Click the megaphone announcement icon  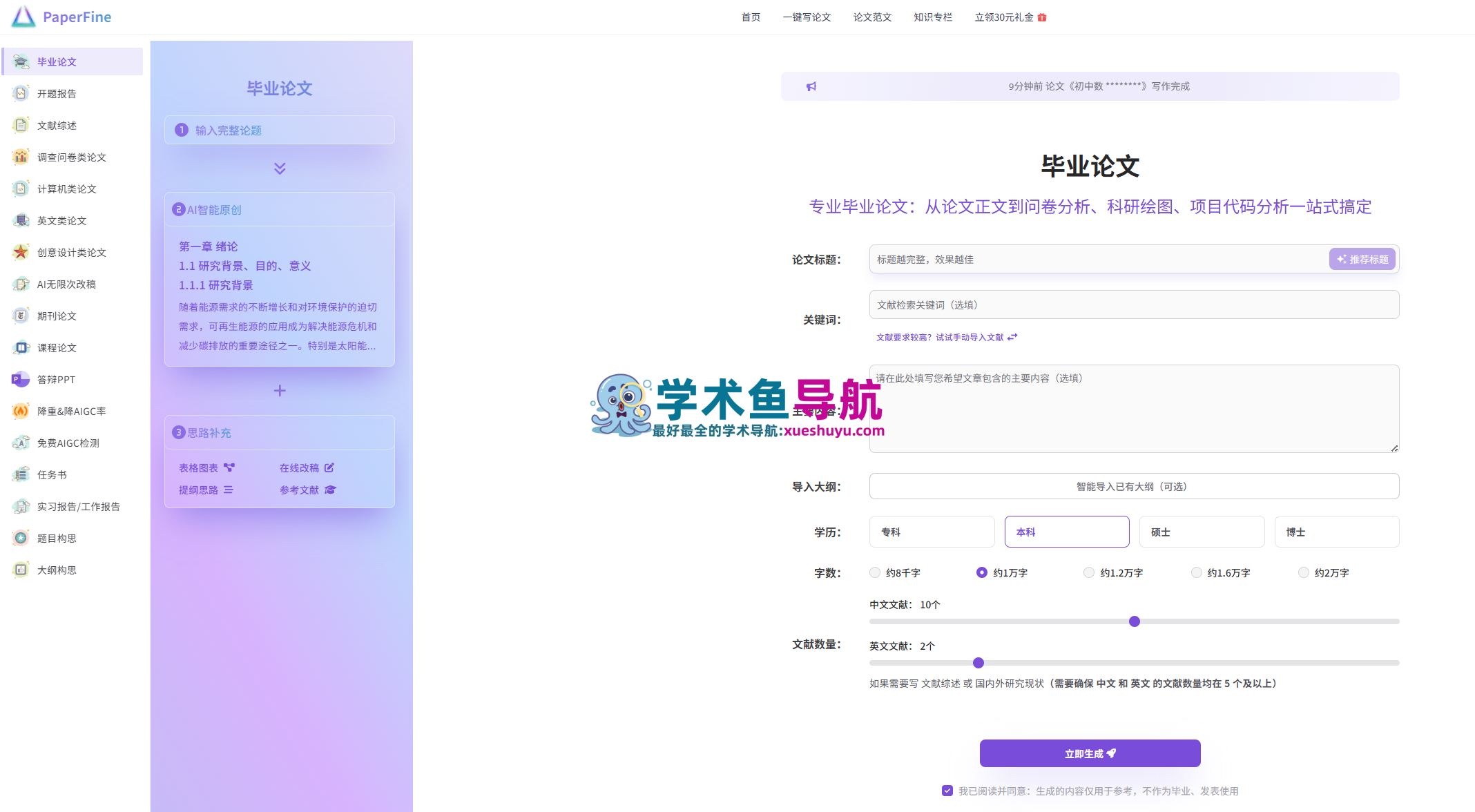(x=811, y=86)
